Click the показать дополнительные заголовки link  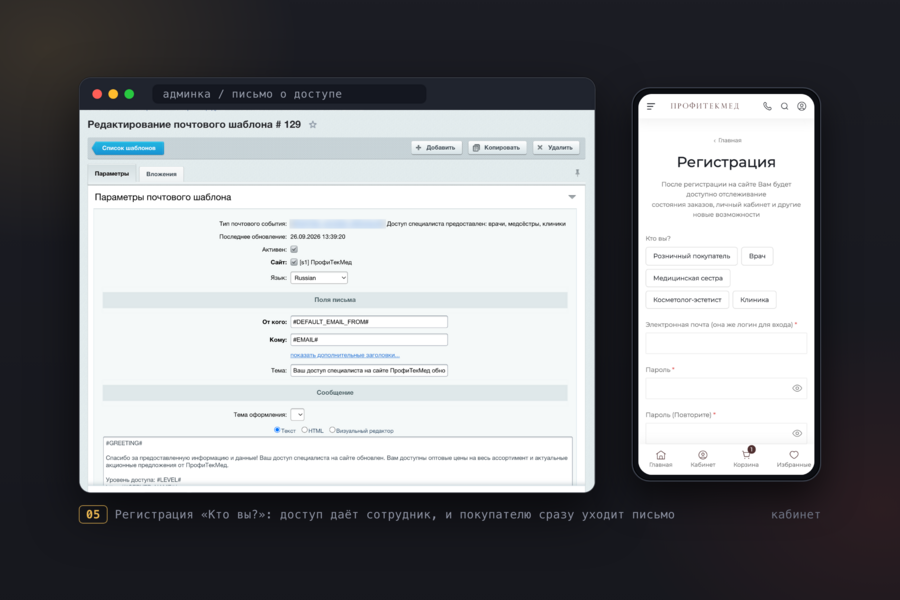[345, 355]
